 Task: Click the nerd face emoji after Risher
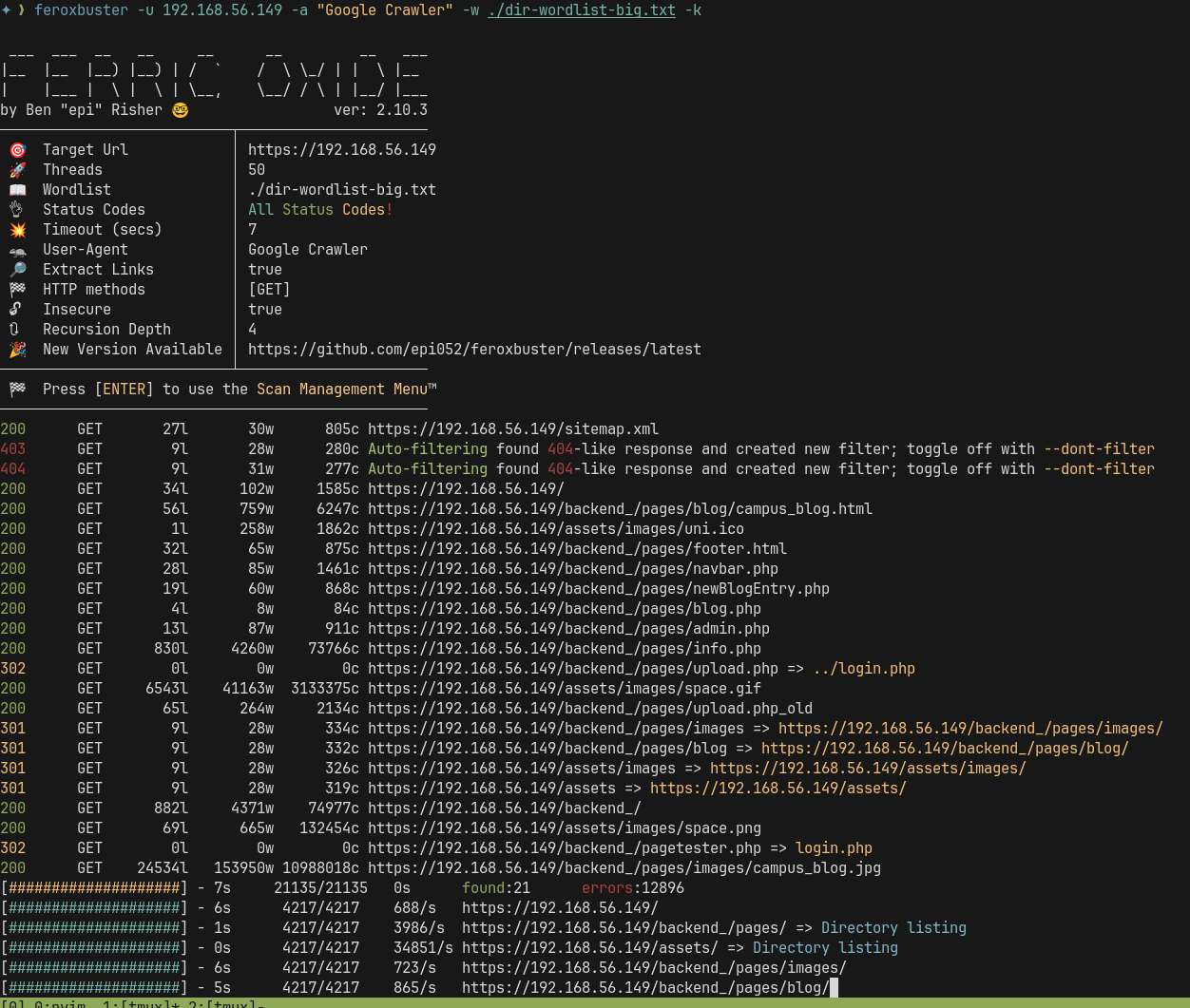(x=180, y=110)
